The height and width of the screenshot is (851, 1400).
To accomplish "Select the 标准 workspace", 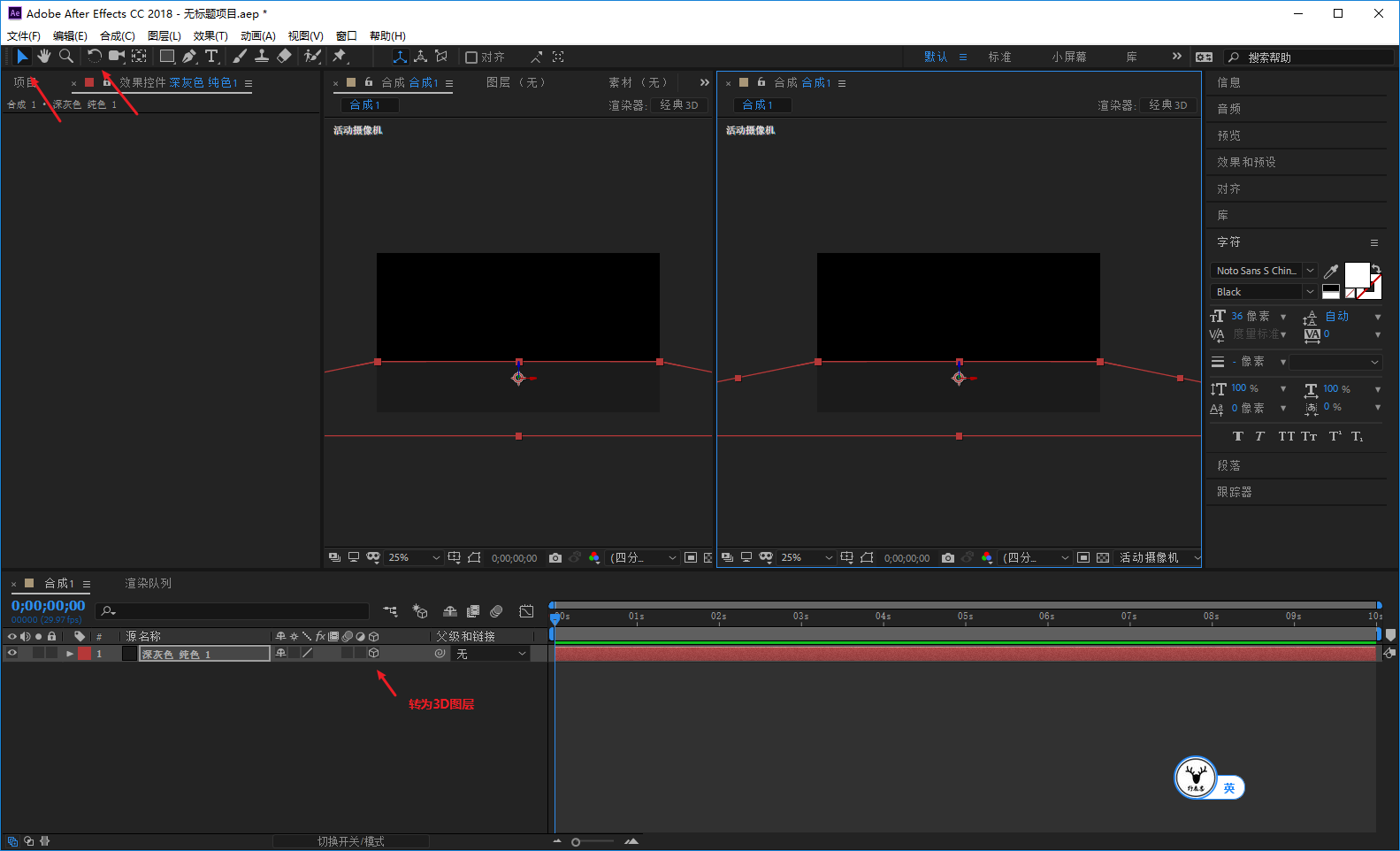I will click(999, 57).
